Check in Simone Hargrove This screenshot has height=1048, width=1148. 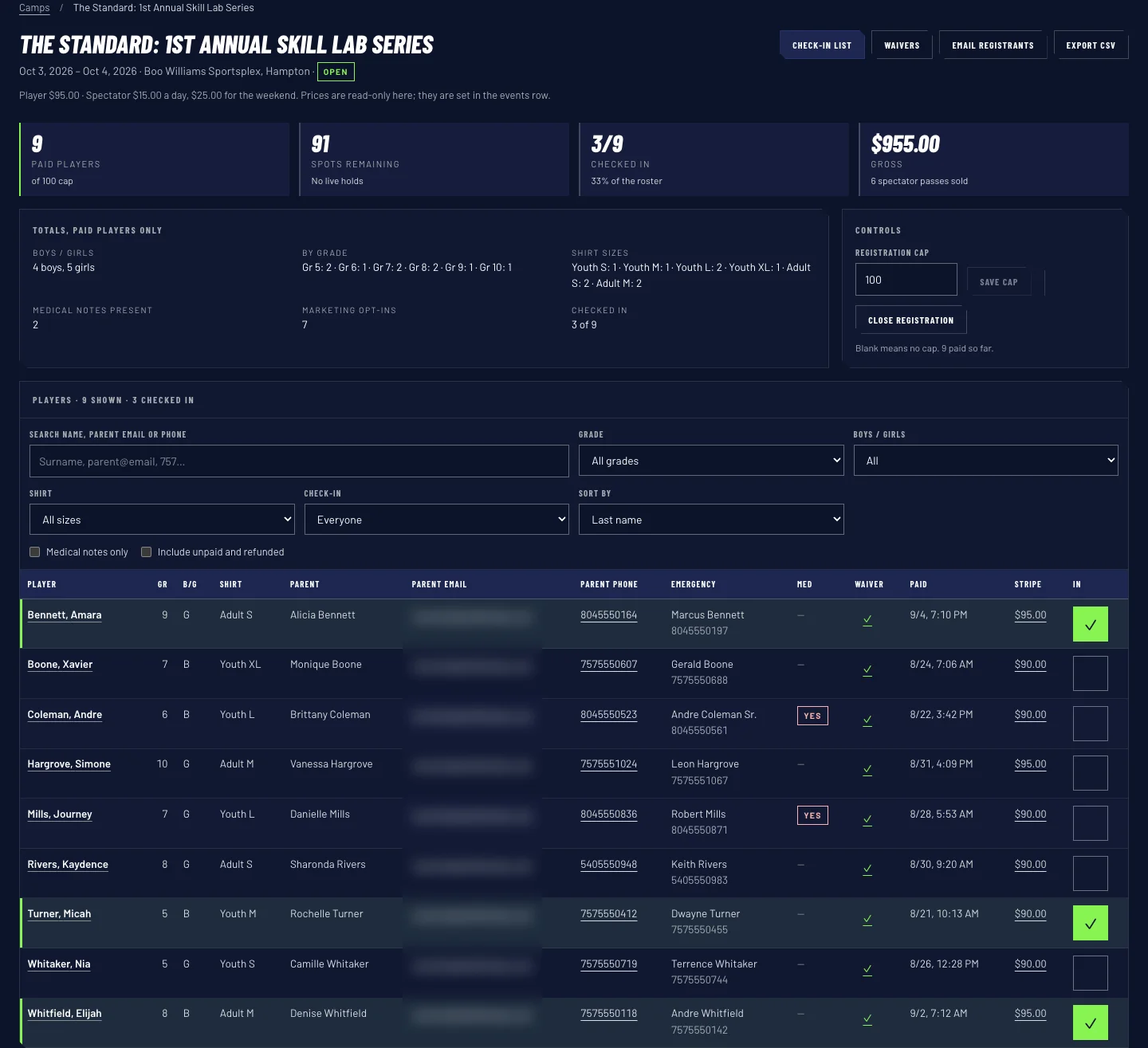[1091, 773]
